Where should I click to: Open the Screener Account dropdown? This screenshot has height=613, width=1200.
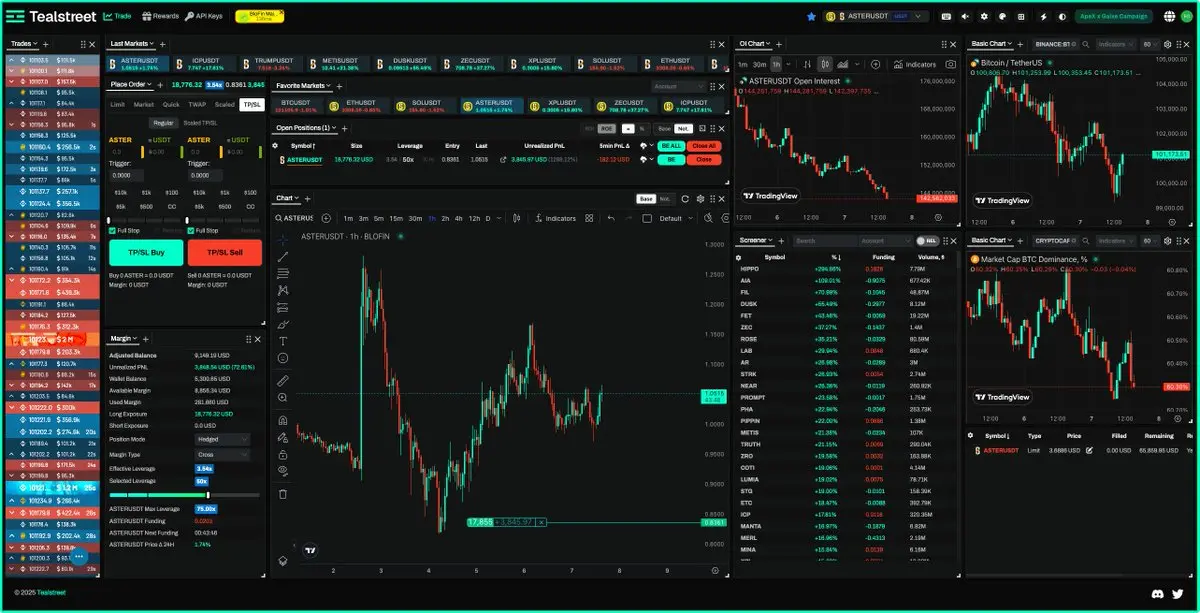tap(884, 241)
